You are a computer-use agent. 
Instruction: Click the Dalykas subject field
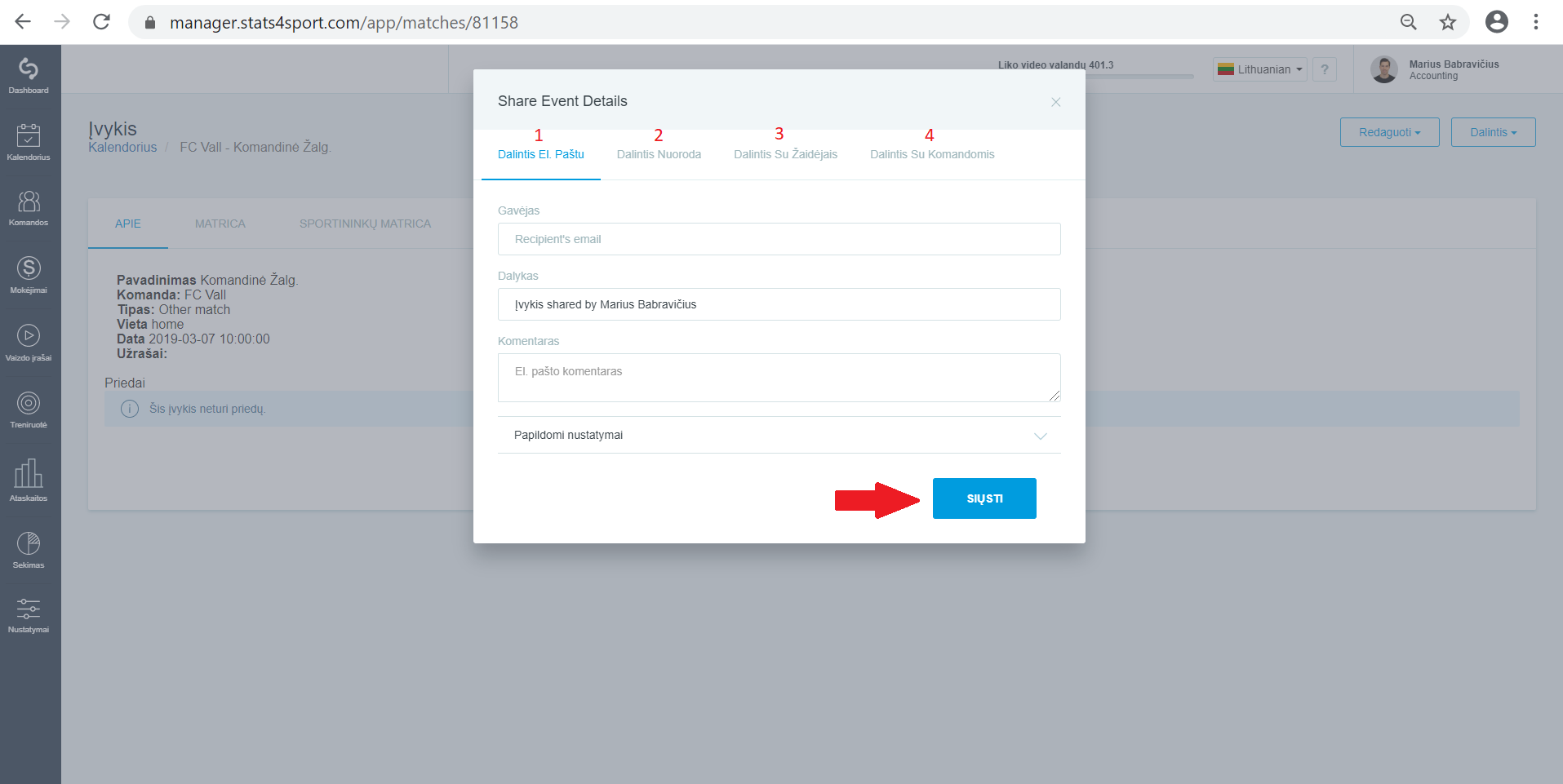(x=779, y=304)
